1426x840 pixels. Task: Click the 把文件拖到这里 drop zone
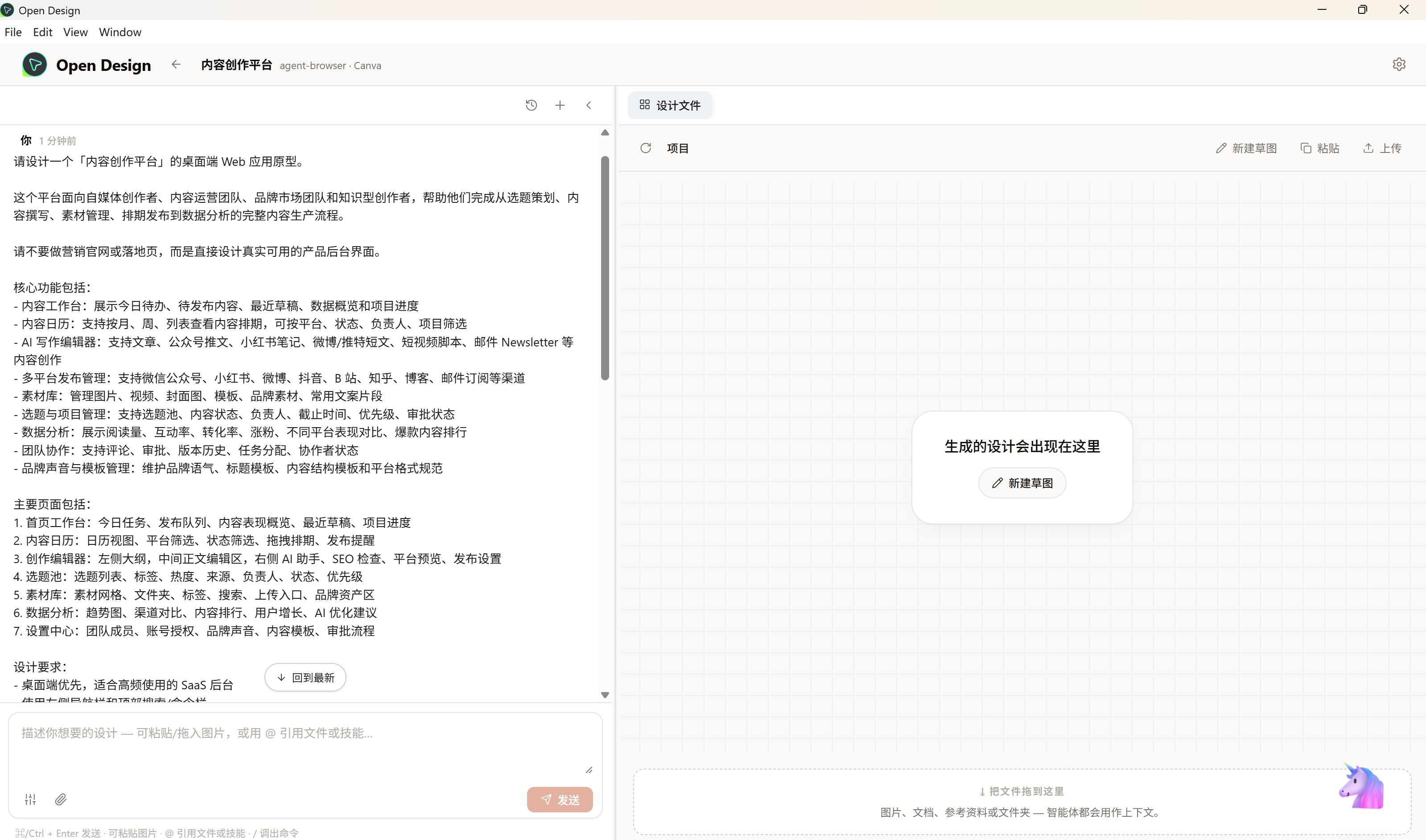(1022, 801)
